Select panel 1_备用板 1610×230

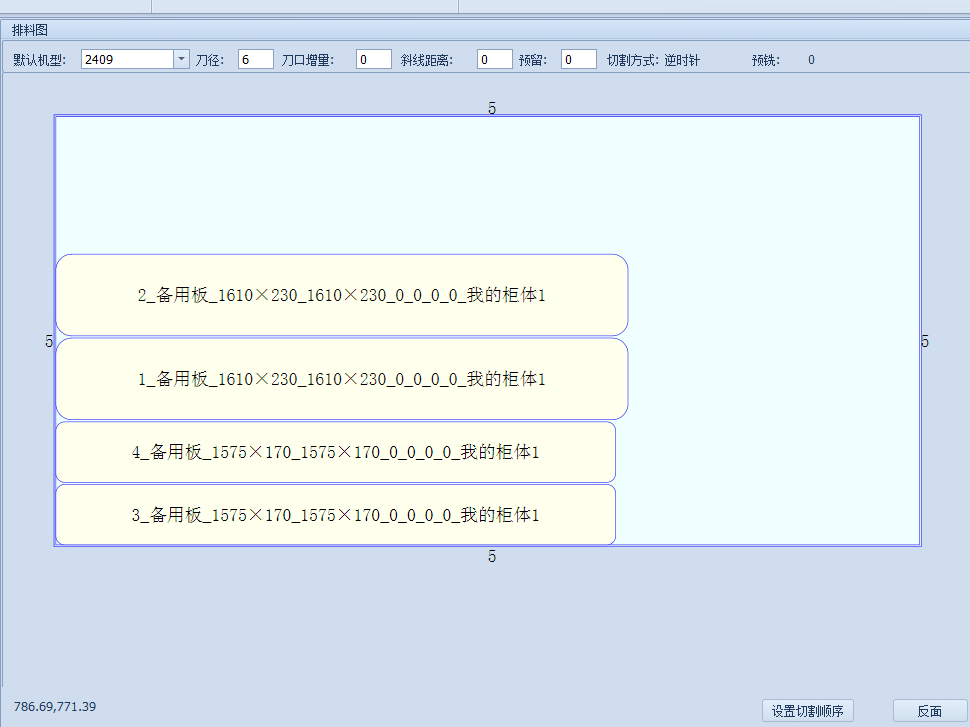(341, 380)
